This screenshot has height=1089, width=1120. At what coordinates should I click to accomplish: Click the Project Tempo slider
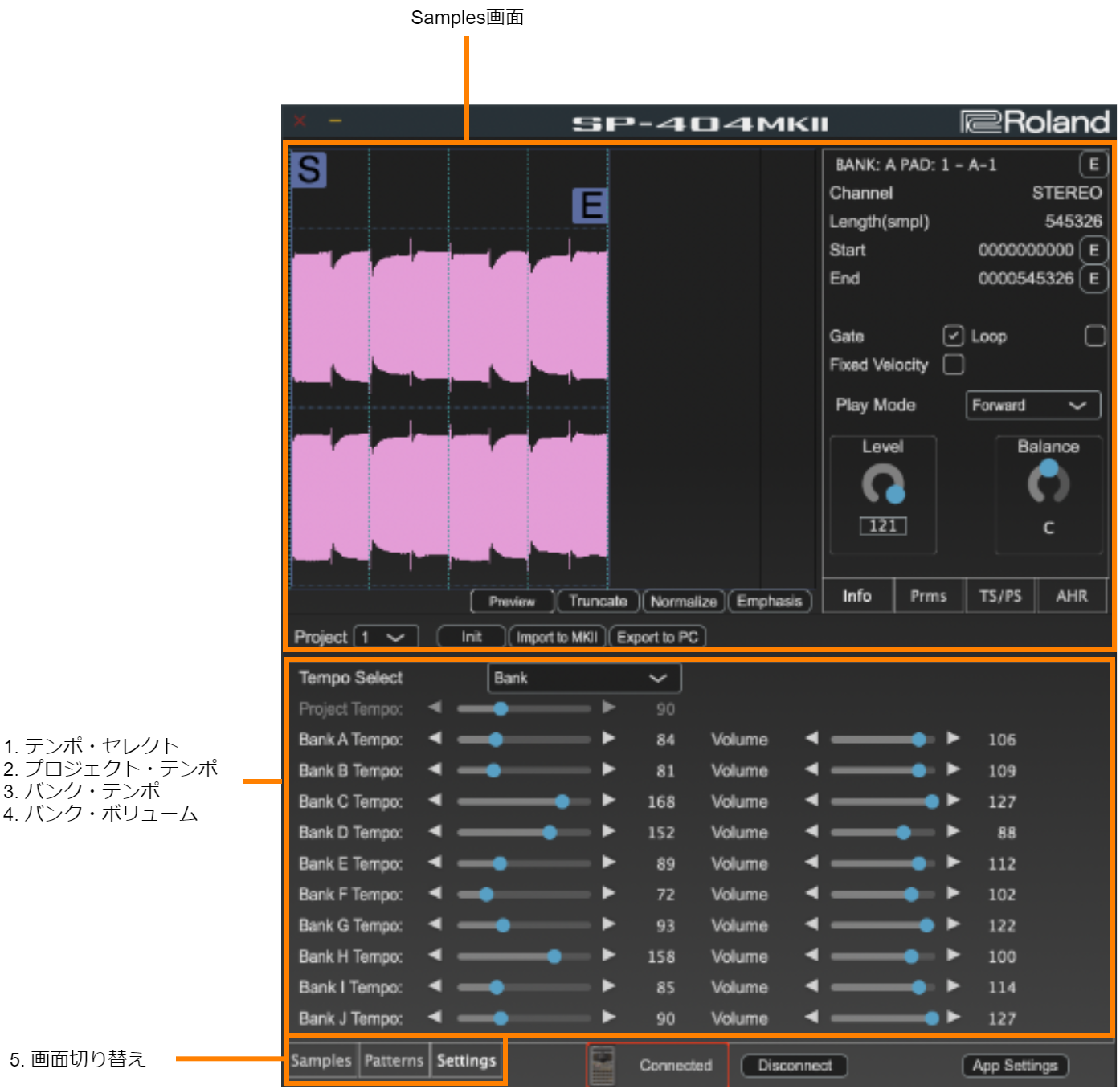[523, 708]
